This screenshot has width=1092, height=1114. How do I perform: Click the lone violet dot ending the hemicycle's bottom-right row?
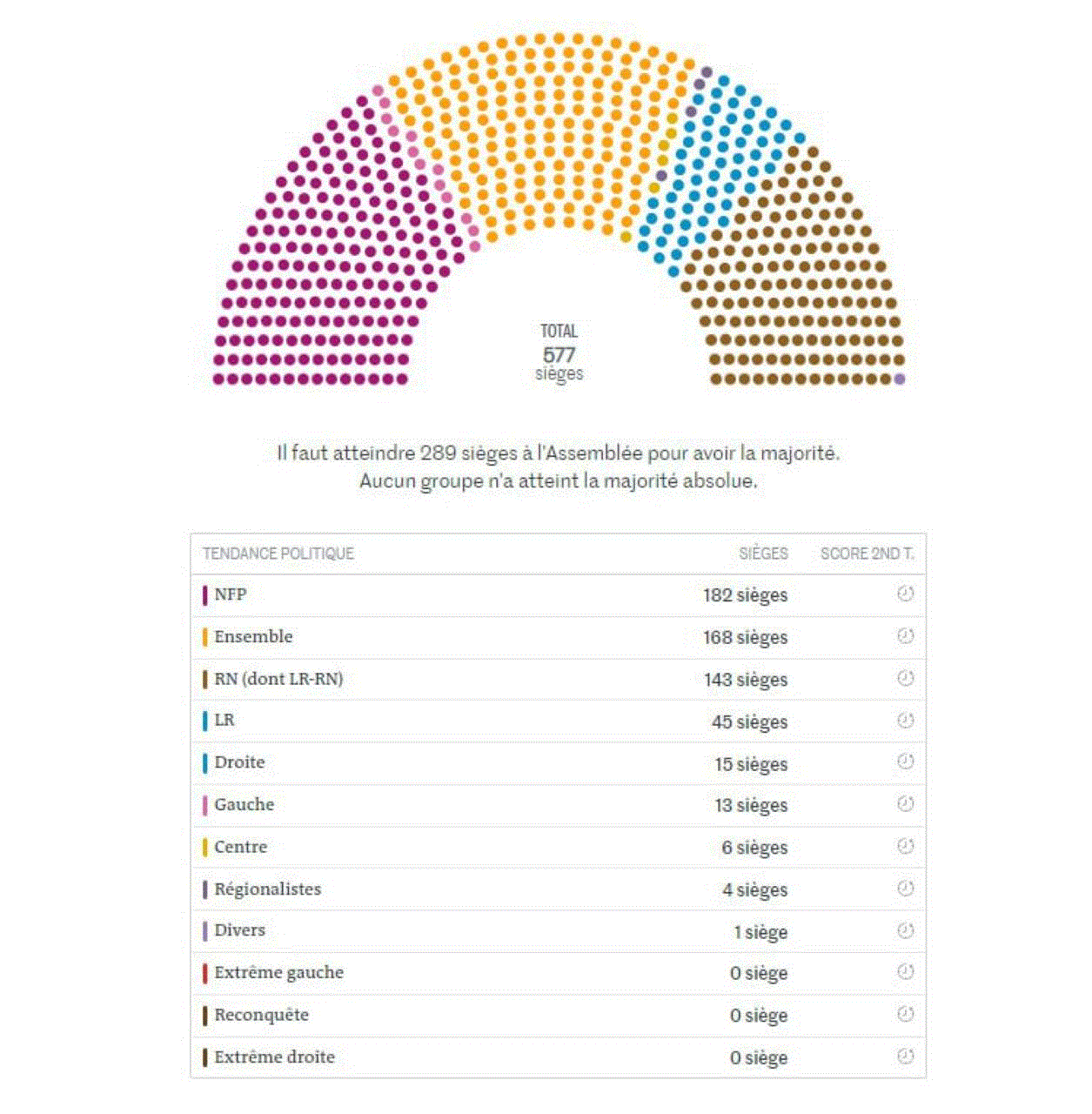coord(900,379)
